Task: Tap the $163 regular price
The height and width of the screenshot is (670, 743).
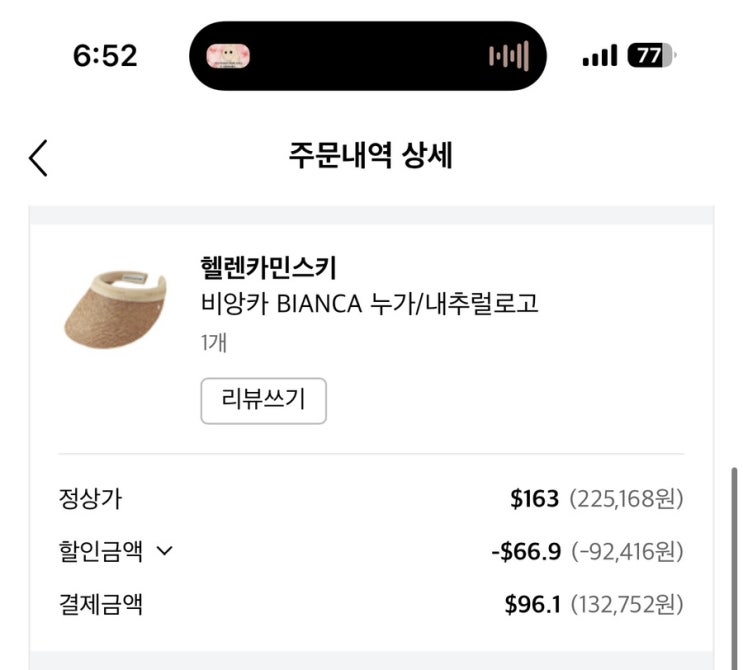Action: click(534, 499)
